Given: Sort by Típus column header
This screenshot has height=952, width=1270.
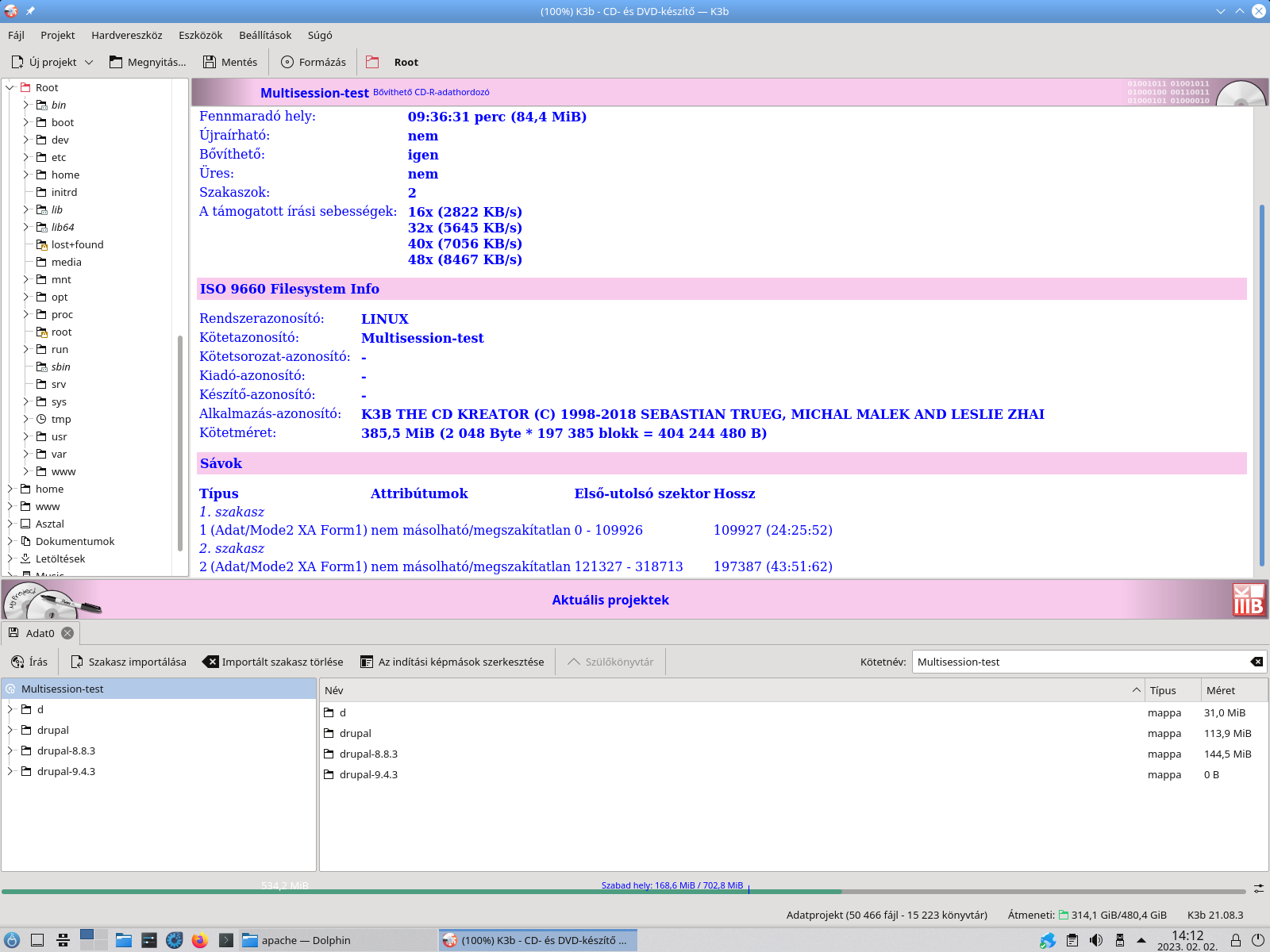Looking at the screenshot, I should tap(1172, 690).
